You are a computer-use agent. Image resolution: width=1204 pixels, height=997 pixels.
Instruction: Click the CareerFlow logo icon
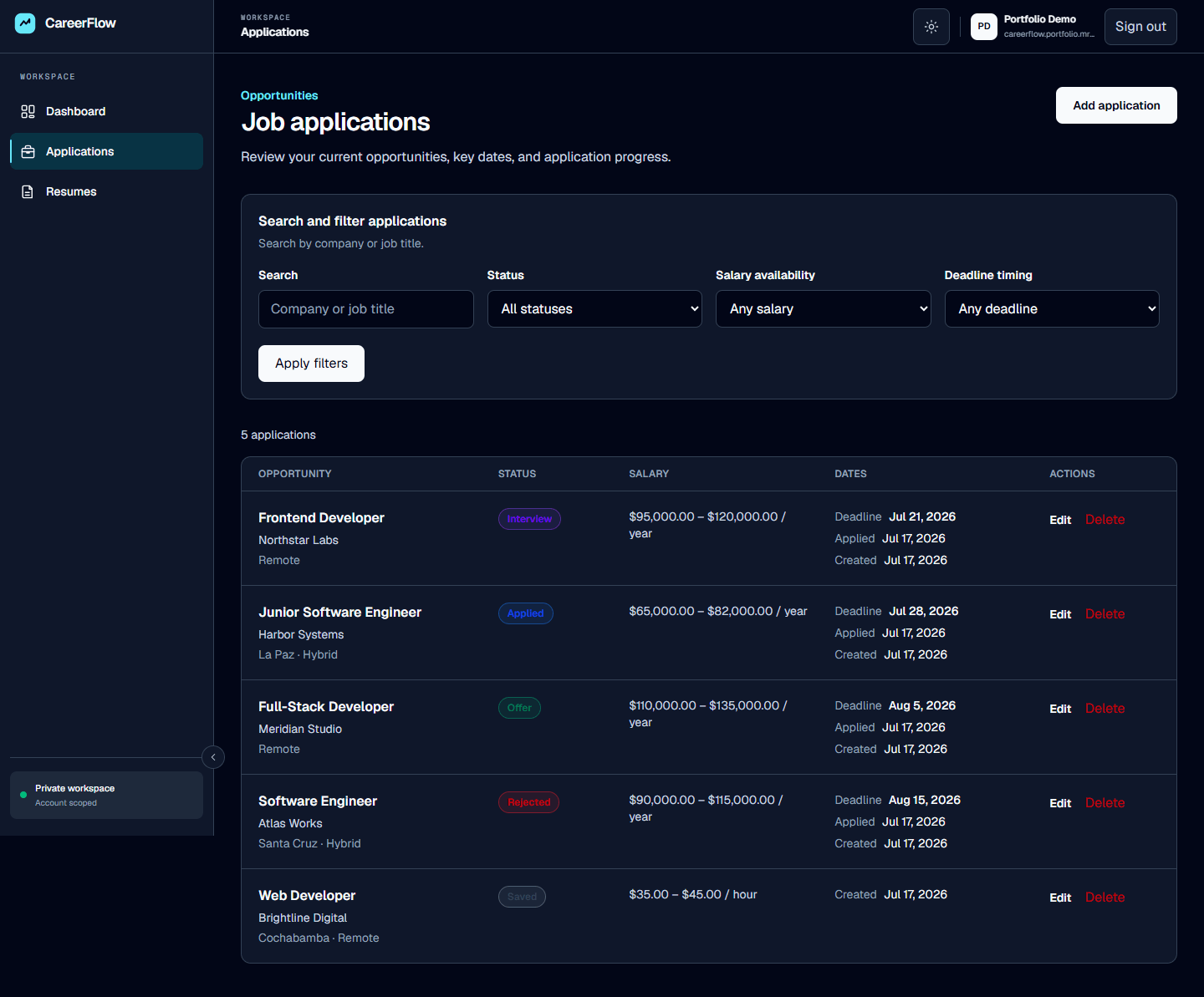point(25,23)
